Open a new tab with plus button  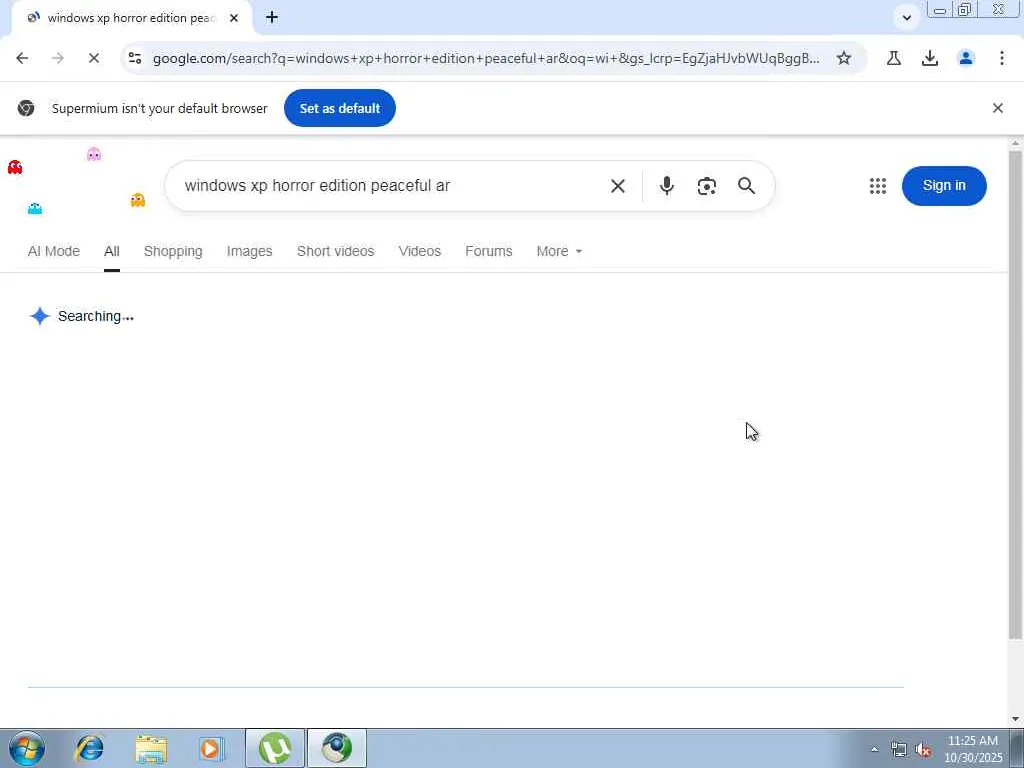tap(272, 18)
